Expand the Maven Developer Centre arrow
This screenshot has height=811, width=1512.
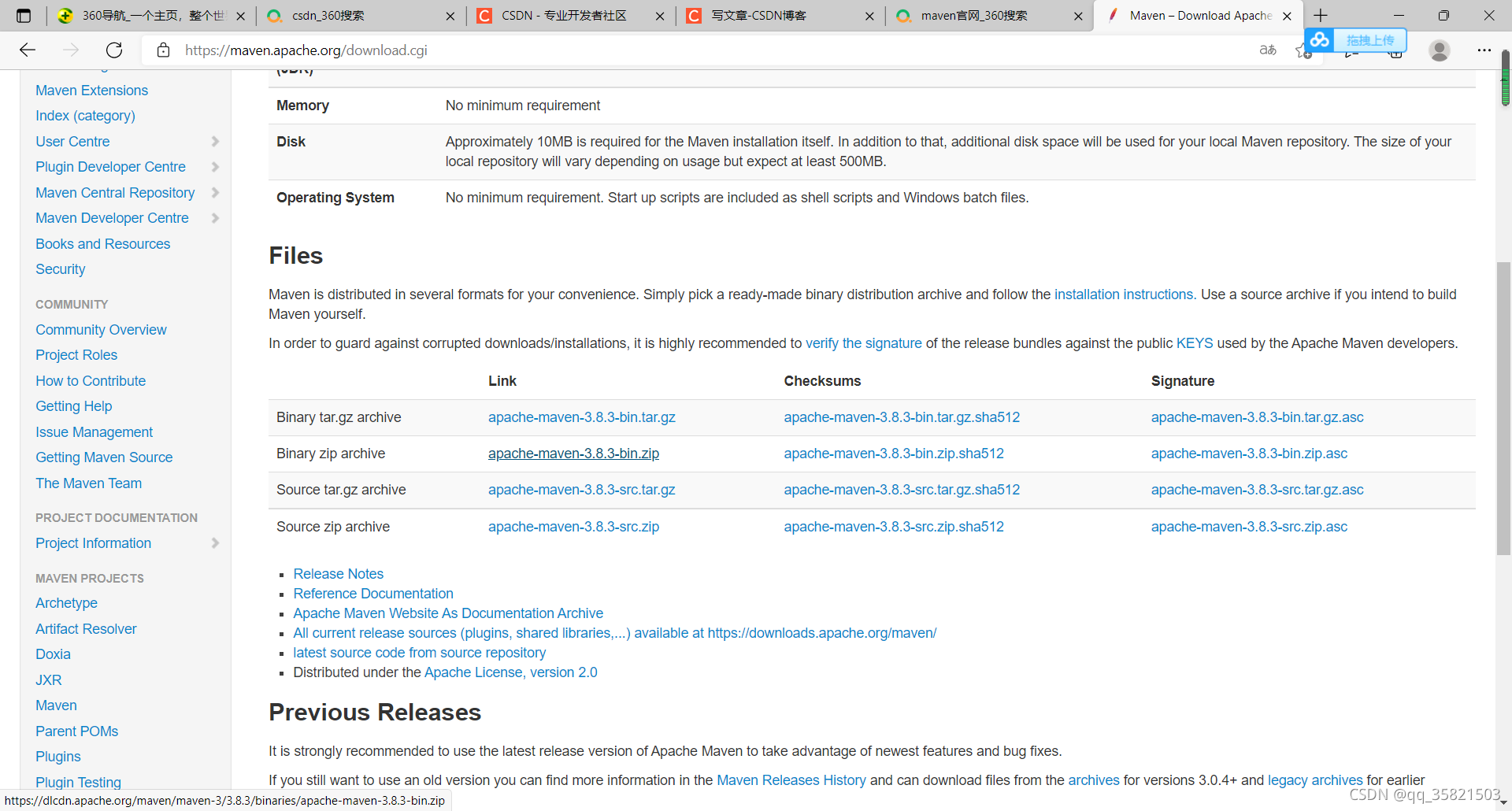[215, 218]
